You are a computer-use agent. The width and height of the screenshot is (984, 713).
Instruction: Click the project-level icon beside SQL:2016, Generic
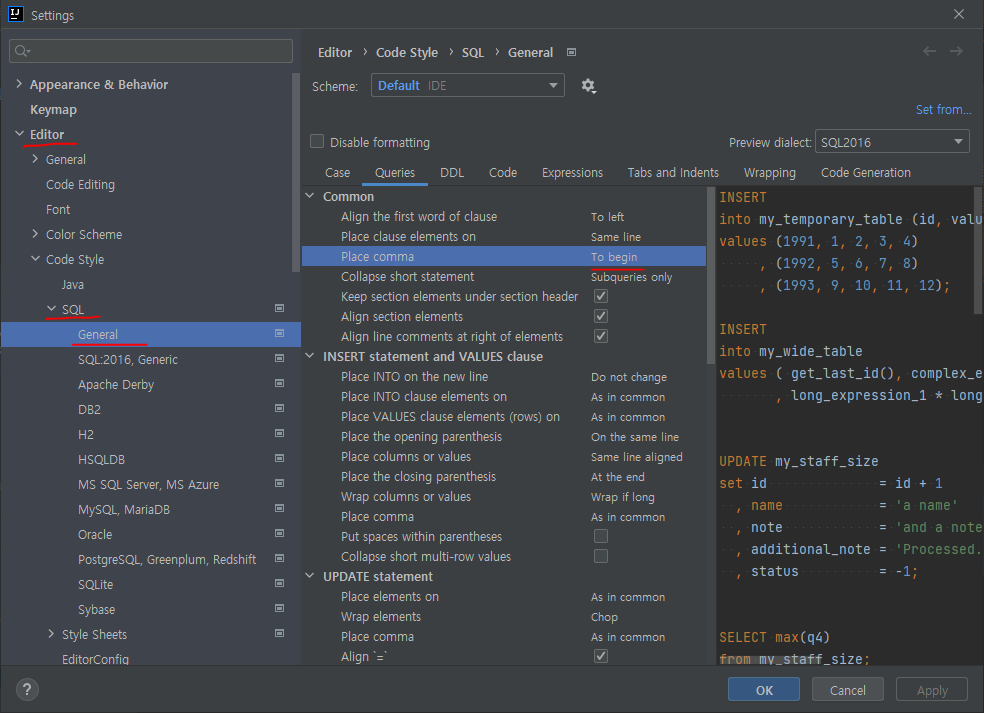point(279,358)
